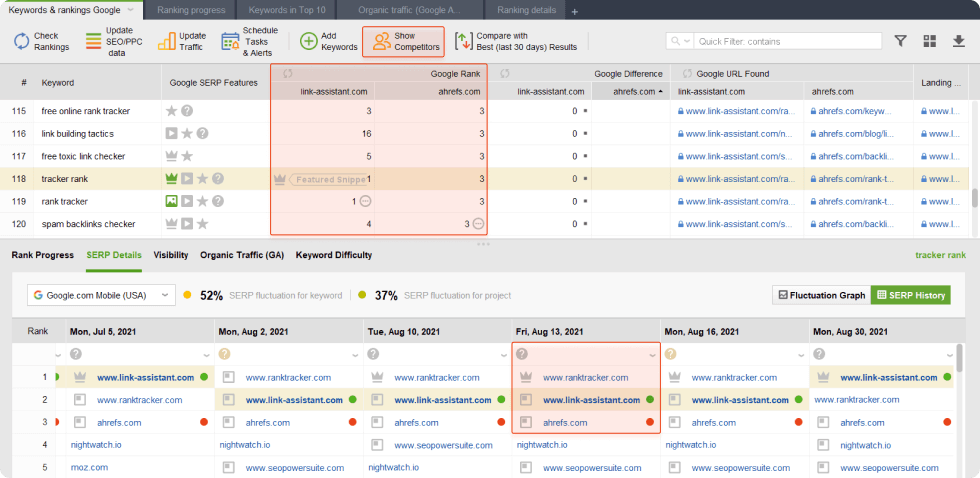The image size is (980, 478).
Task: Open the workspace grid view icon
Action: 929,41
